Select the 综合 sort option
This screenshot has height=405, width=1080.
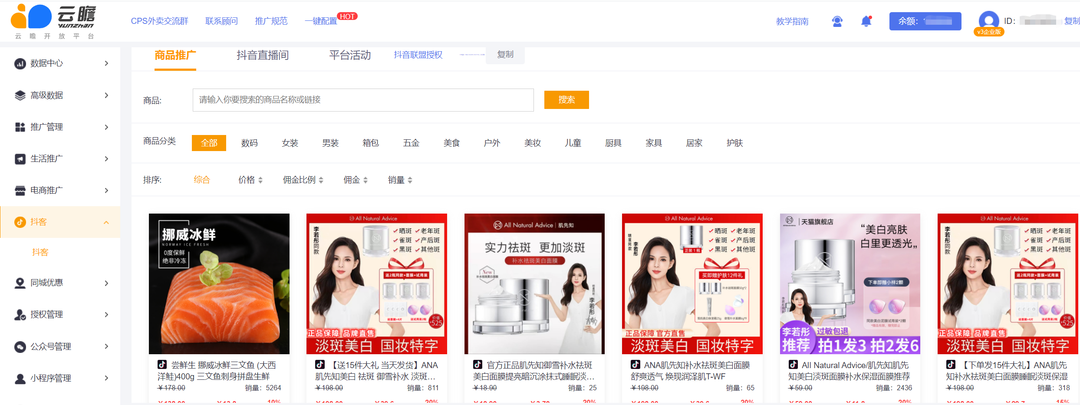click(x=202, y=180)
